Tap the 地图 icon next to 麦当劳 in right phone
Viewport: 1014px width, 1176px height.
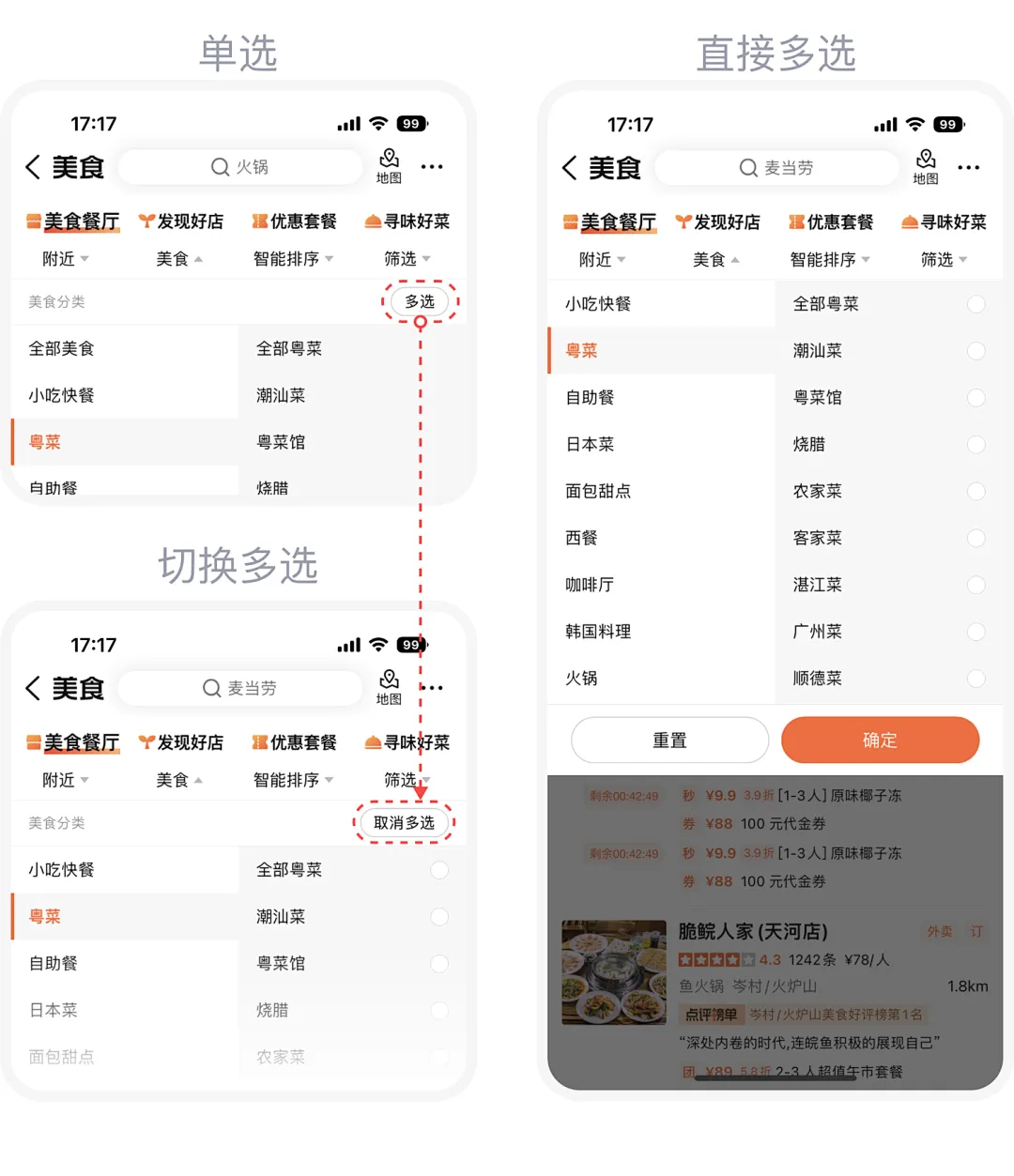[x=926, y=167]
